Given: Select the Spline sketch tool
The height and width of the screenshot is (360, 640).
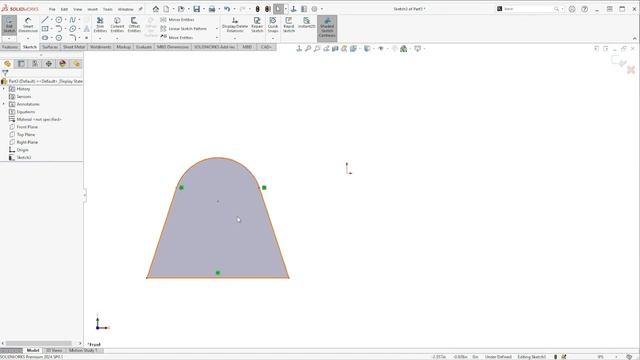Looking at the screenshot, I should 73,20.
